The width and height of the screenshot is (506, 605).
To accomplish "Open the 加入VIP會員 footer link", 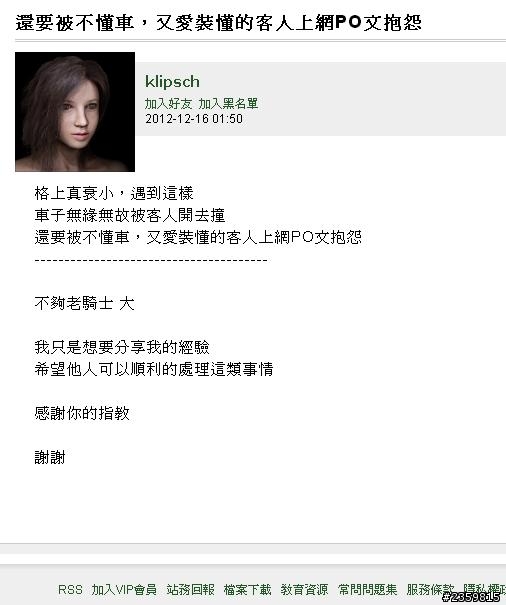I will tap(124, 590).
